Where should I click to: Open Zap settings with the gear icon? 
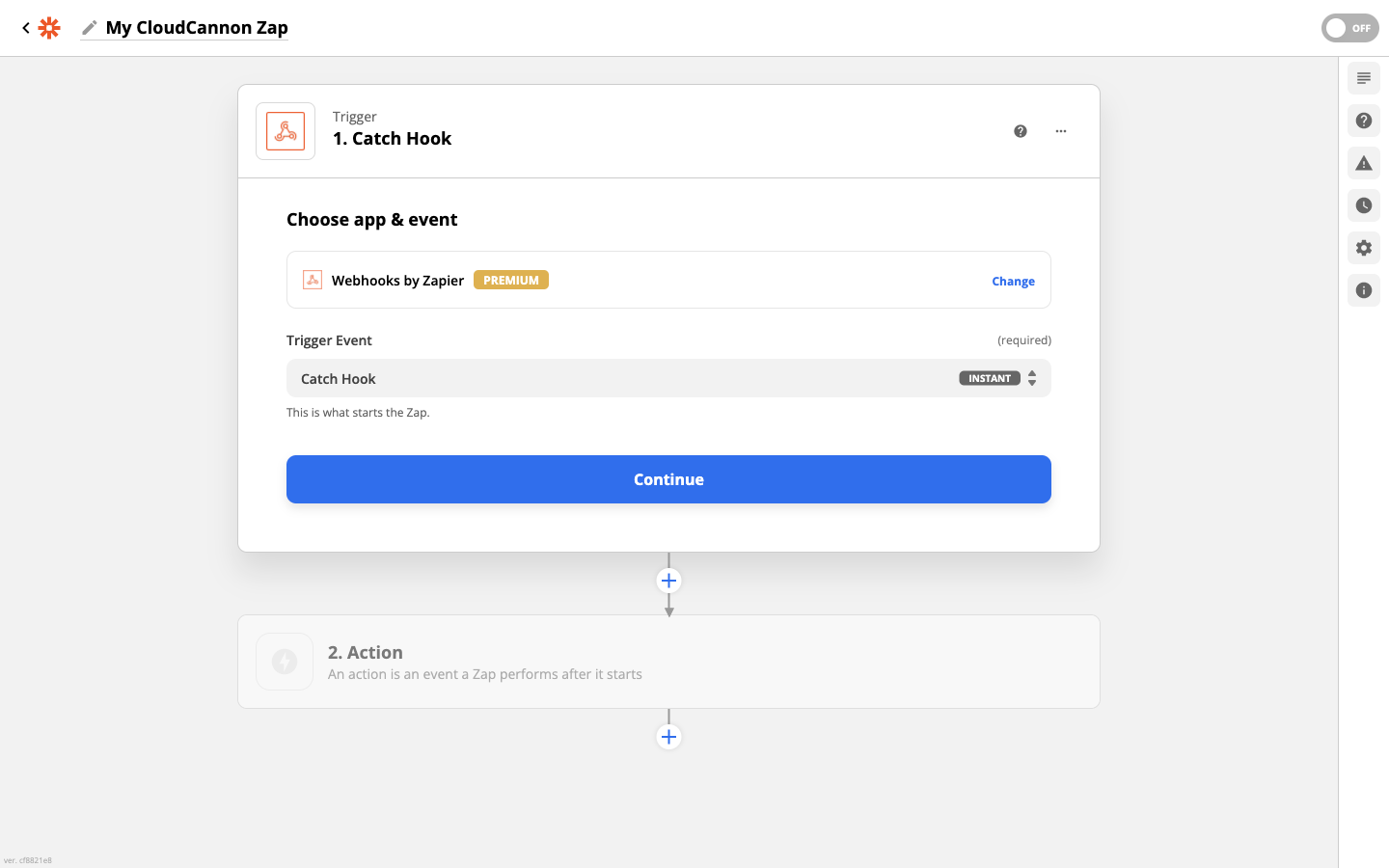pyautogui.click(x=1363, y=247)
